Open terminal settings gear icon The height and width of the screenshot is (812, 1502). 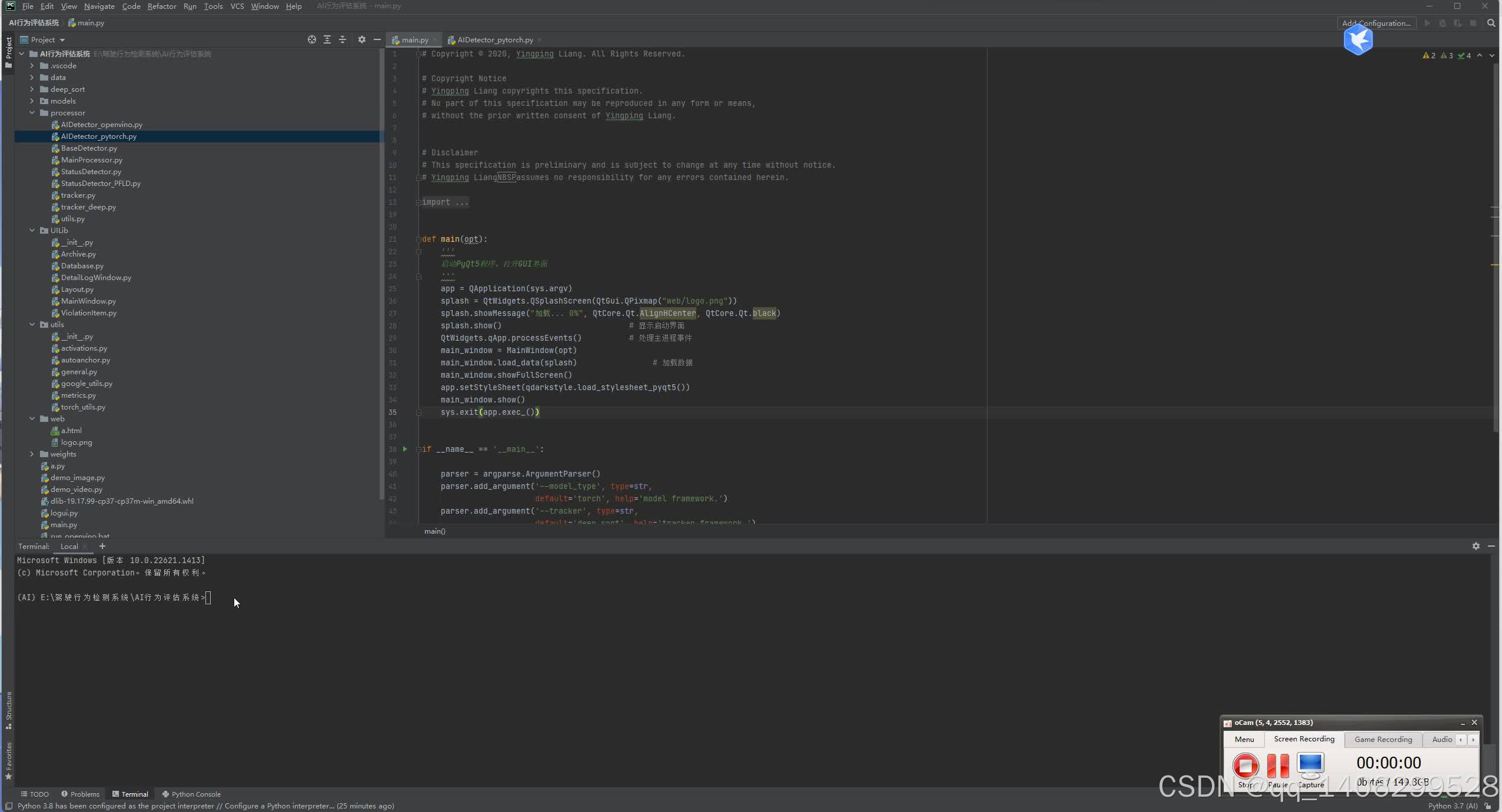coord(1476,546)
